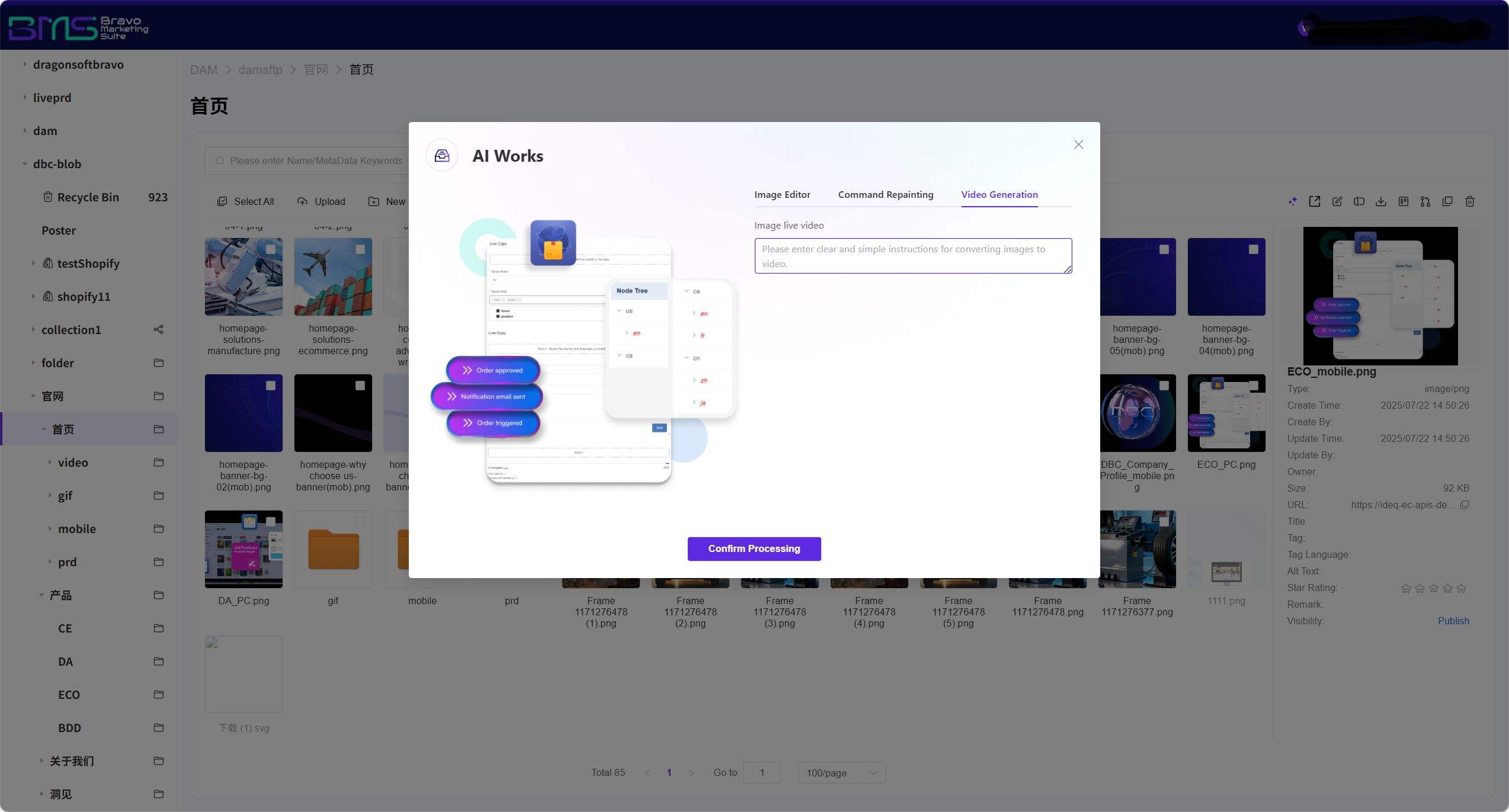Click the download icon in asset toolbar
The width and height of the screenshot is (1509, 812).
pos(1380,201)
